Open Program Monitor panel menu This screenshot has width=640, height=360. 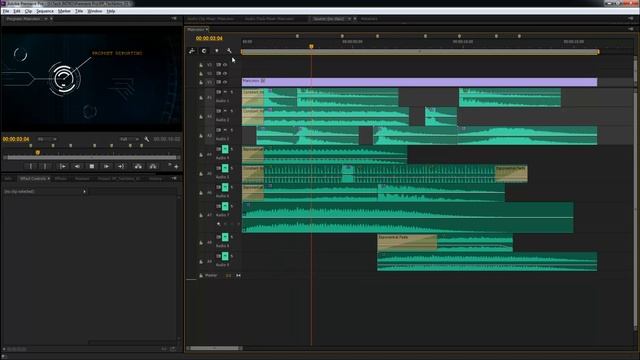[x=174, y=19]
